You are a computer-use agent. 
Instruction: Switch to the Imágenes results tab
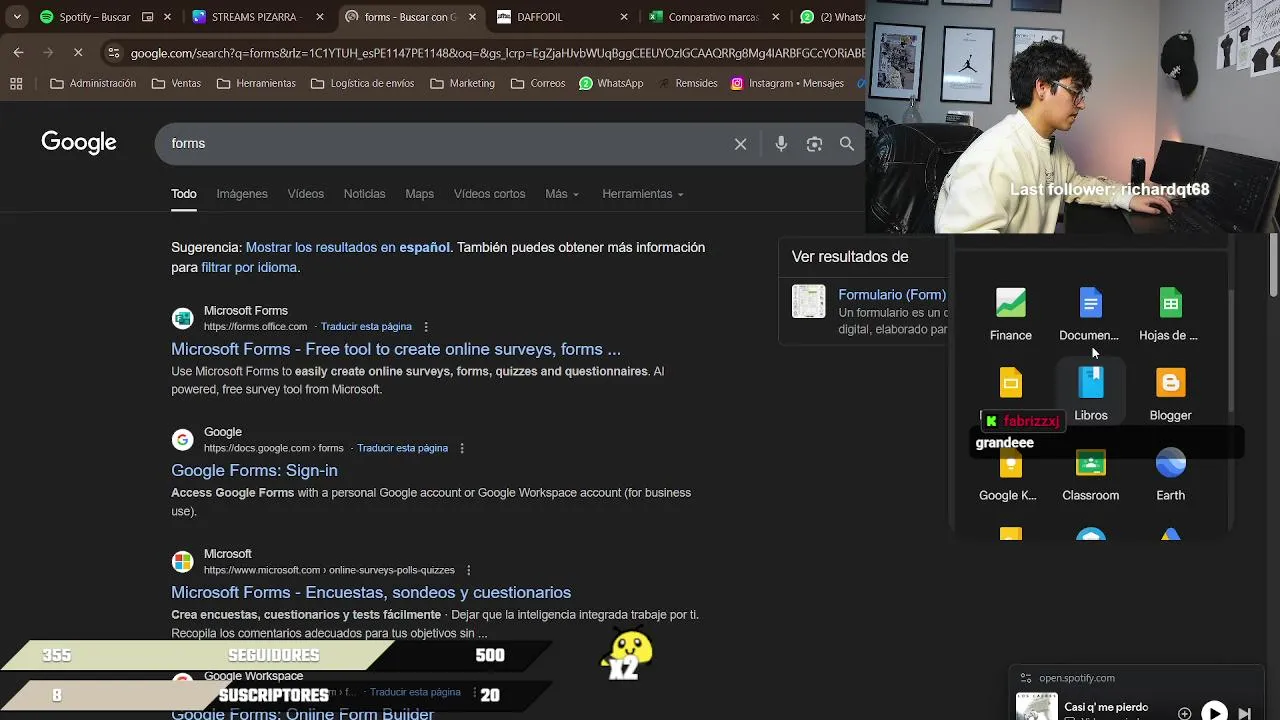point(242,194)
